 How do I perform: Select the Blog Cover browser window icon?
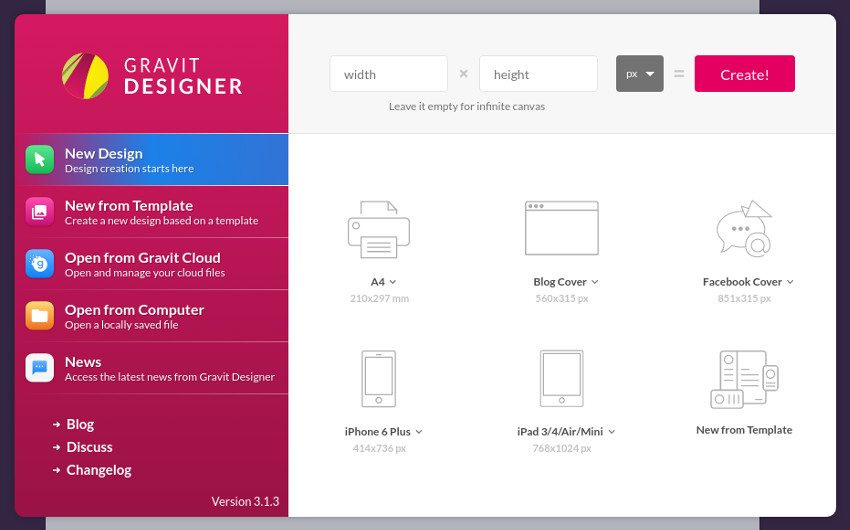562,228
